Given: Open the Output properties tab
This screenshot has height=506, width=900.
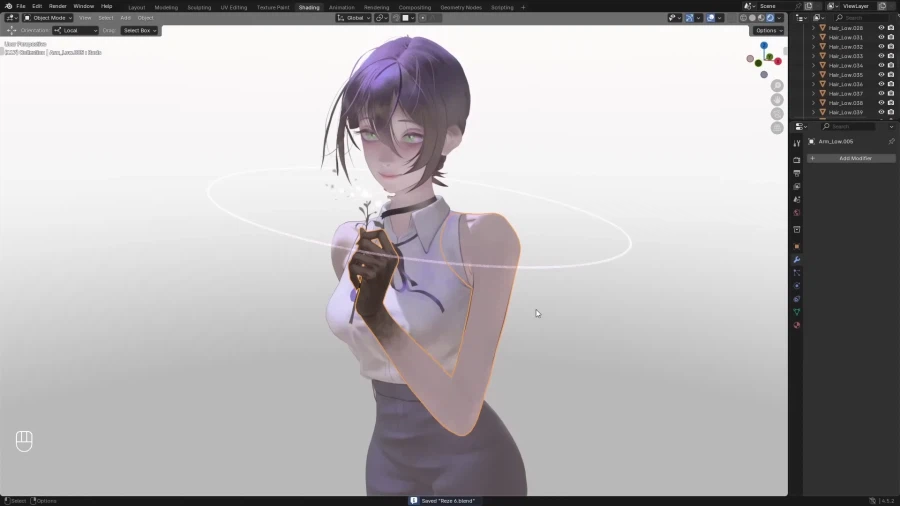Looking at the screenshot, I should 797,173.
